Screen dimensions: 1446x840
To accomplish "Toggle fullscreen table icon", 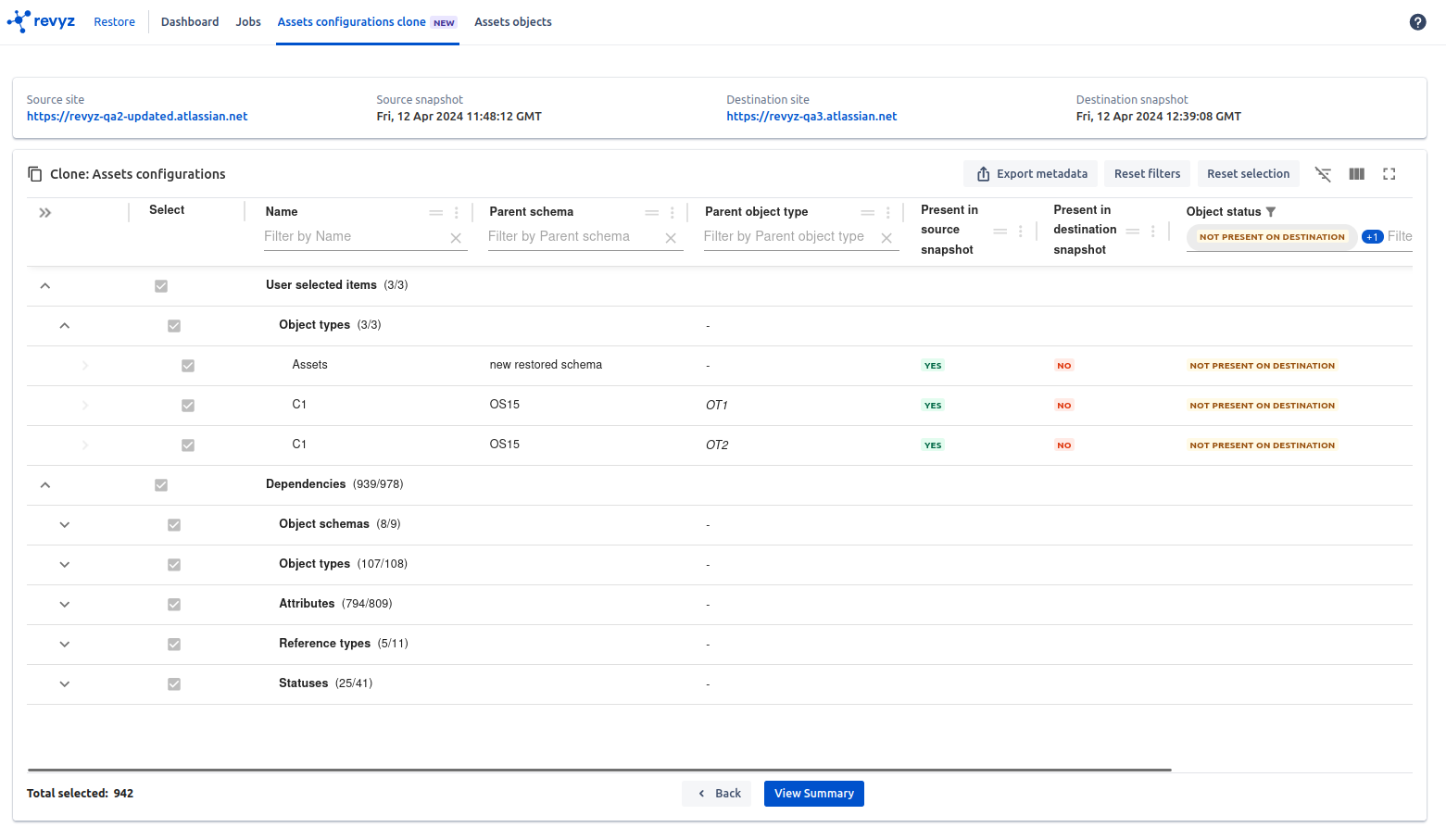I will tap(1389, 174).
